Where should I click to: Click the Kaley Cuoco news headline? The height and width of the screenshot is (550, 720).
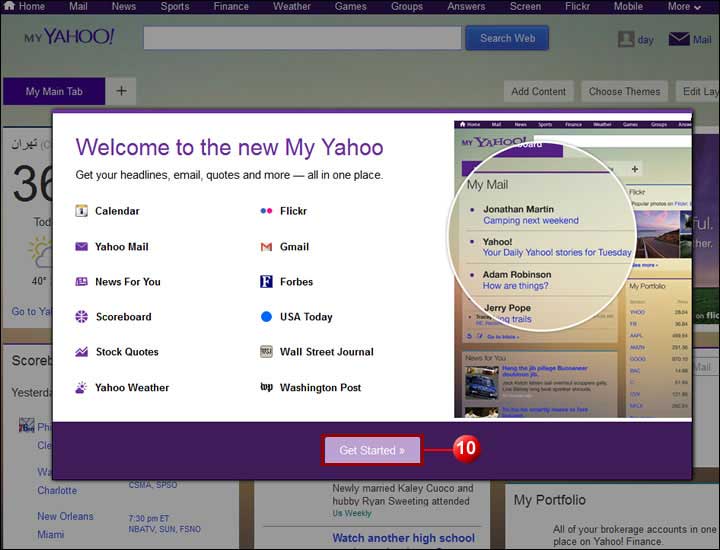tap(403, 494)
